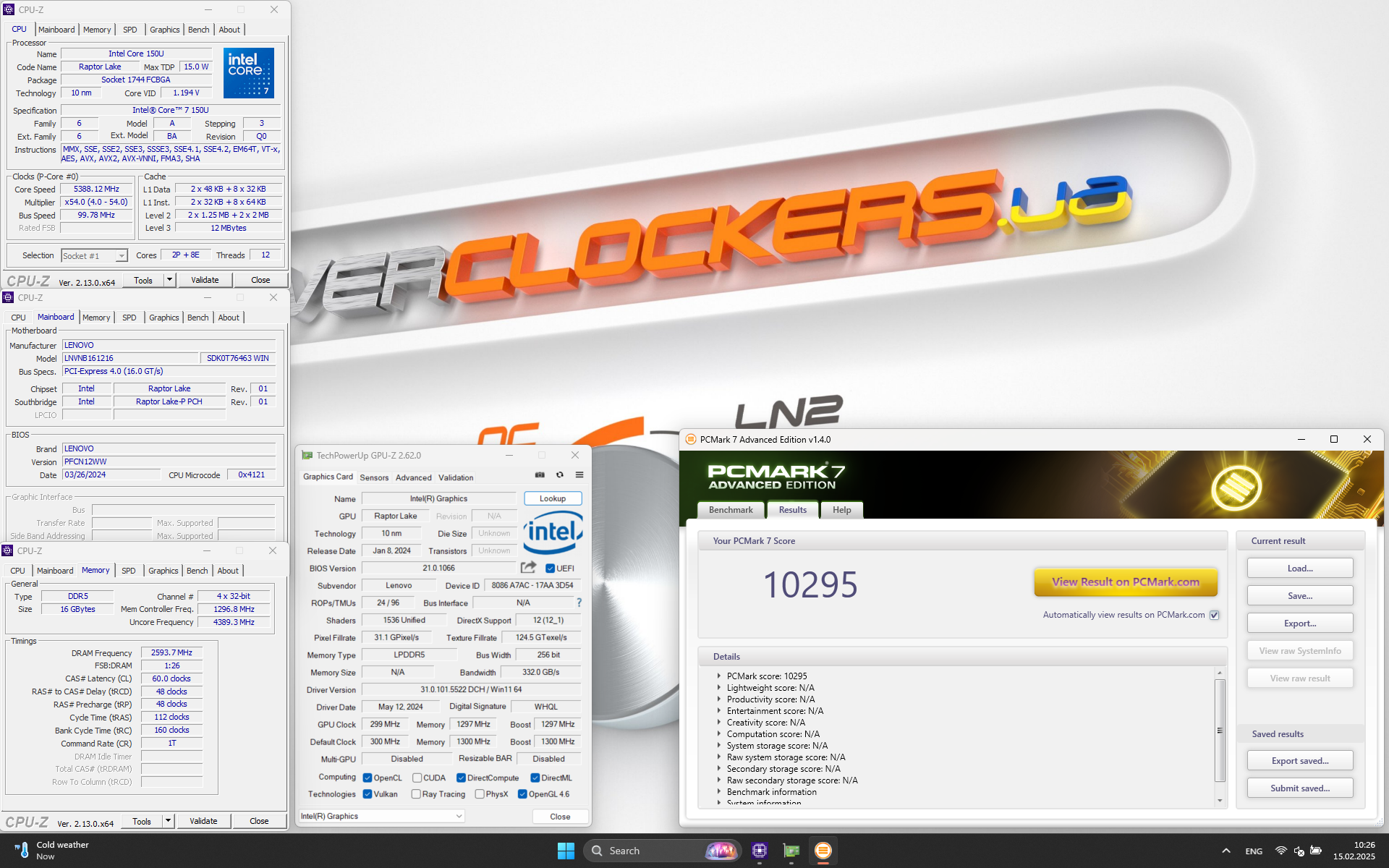Expand the Lightweight score detail row
The width and height of the screenshot is (1389, 868).
click(x=719, y=688)
